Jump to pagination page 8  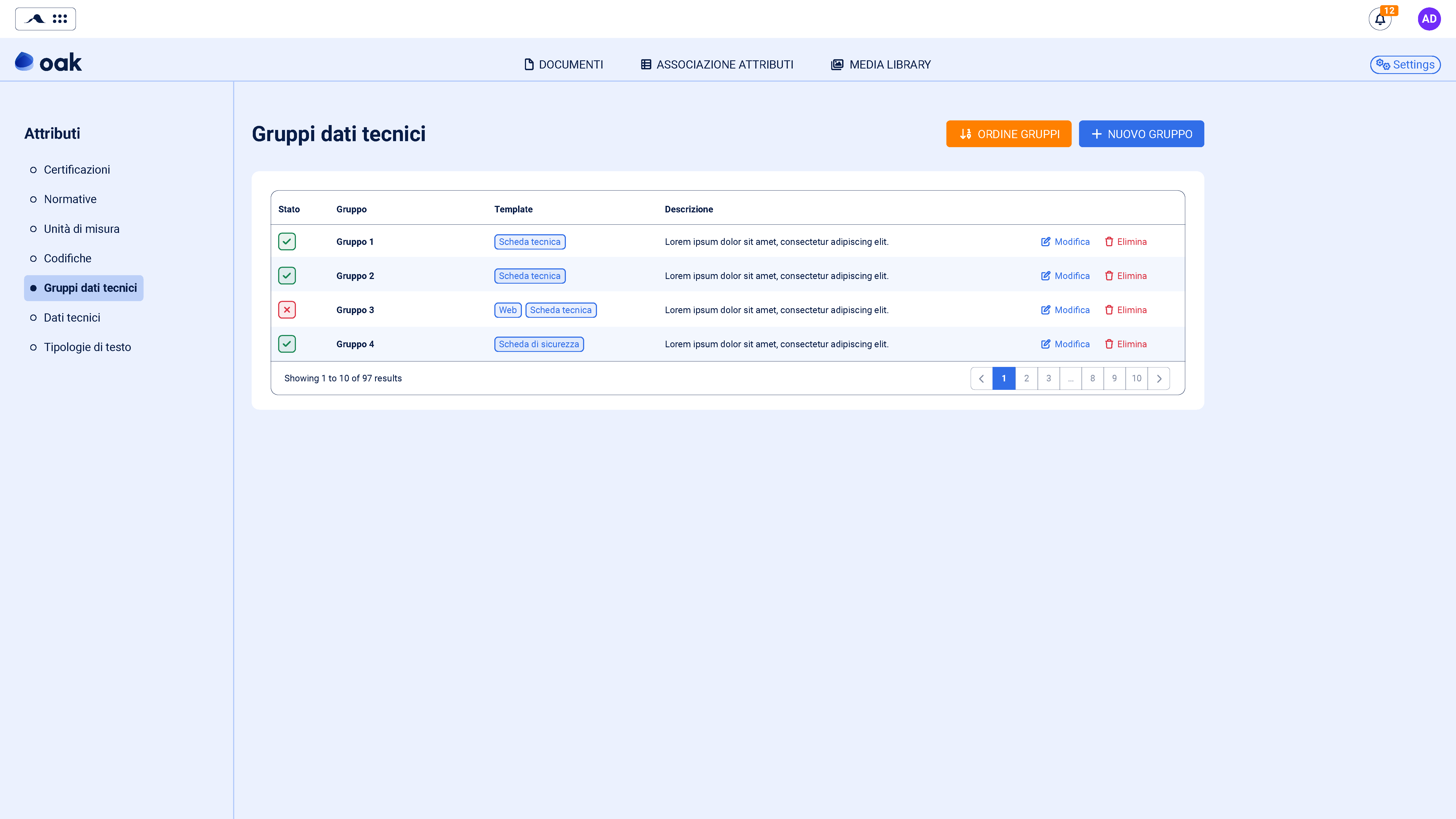pos(1093,379)
